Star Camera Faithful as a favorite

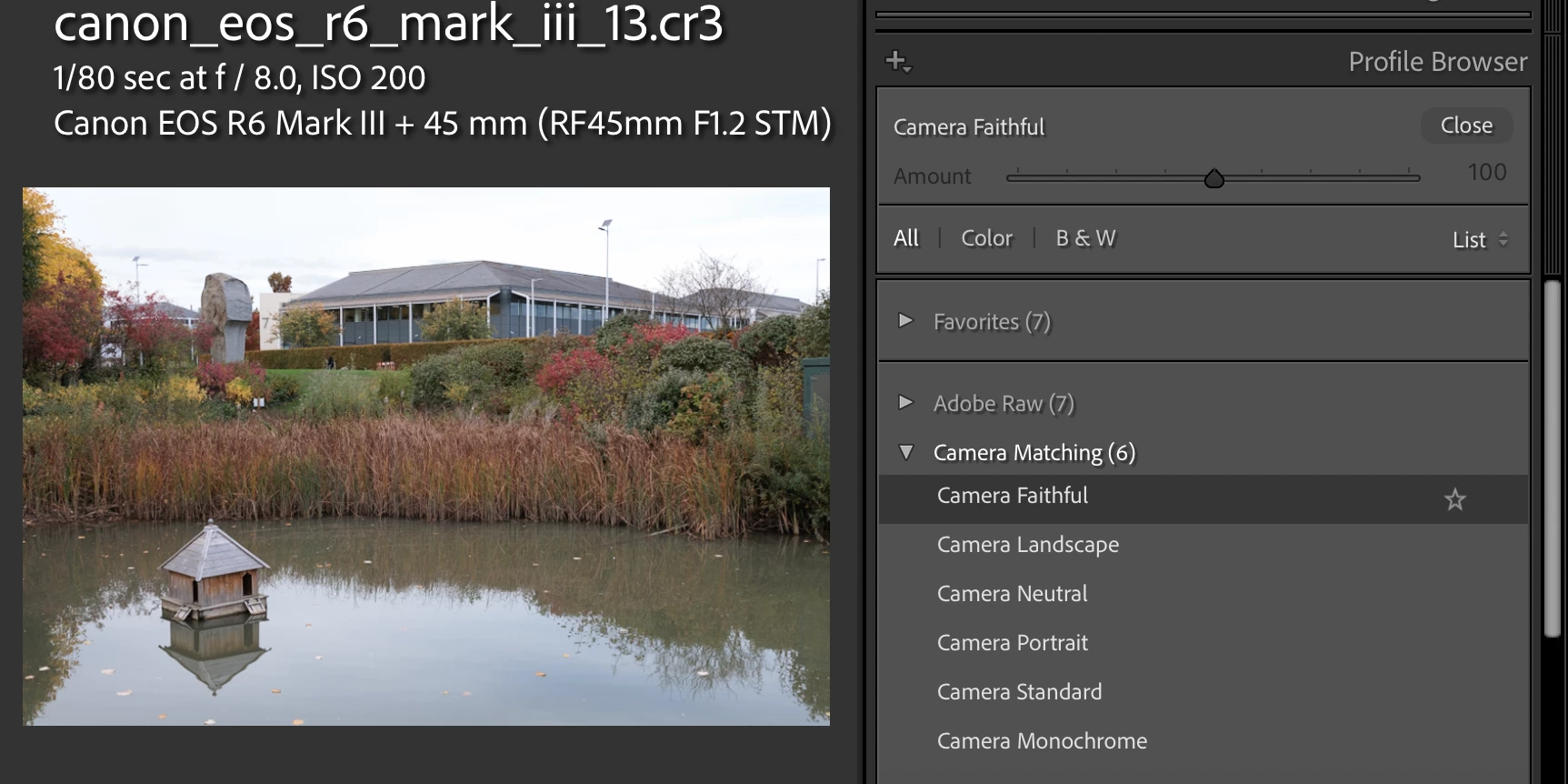[1455, 499]
